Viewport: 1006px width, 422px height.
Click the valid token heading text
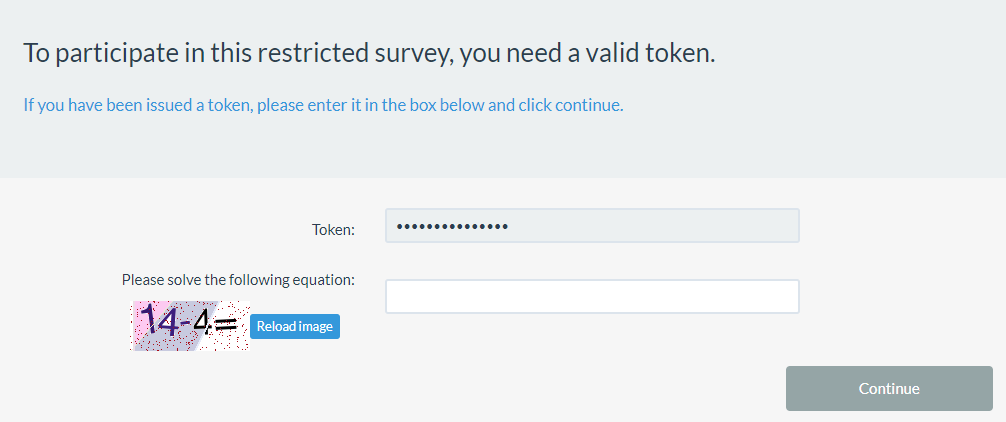click(x=369, y=53)
